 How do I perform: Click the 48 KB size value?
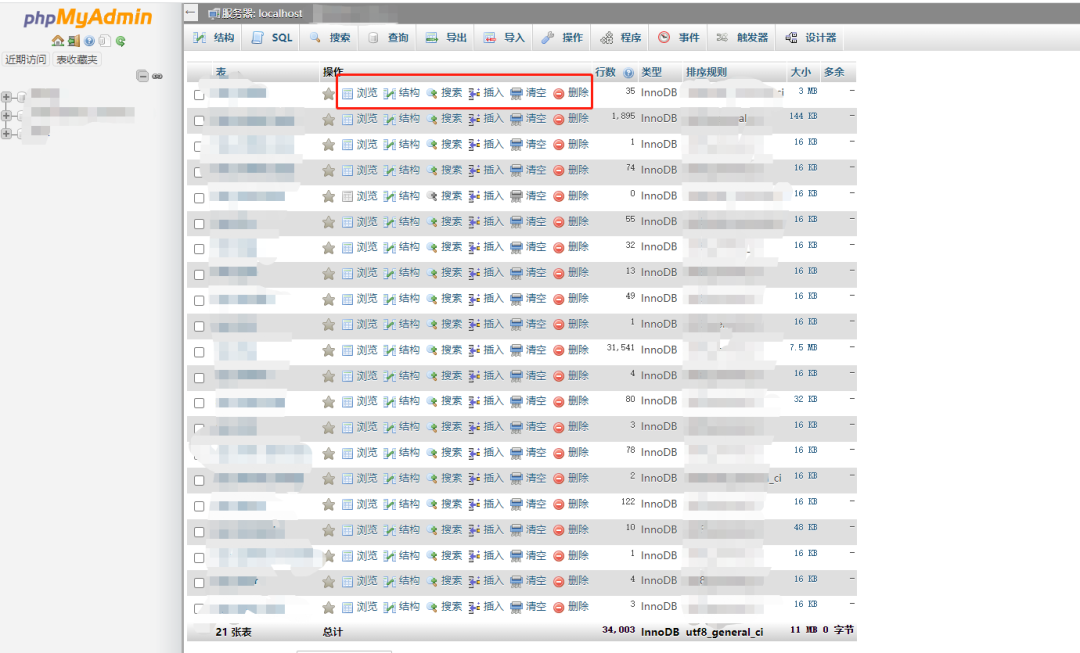805,528
